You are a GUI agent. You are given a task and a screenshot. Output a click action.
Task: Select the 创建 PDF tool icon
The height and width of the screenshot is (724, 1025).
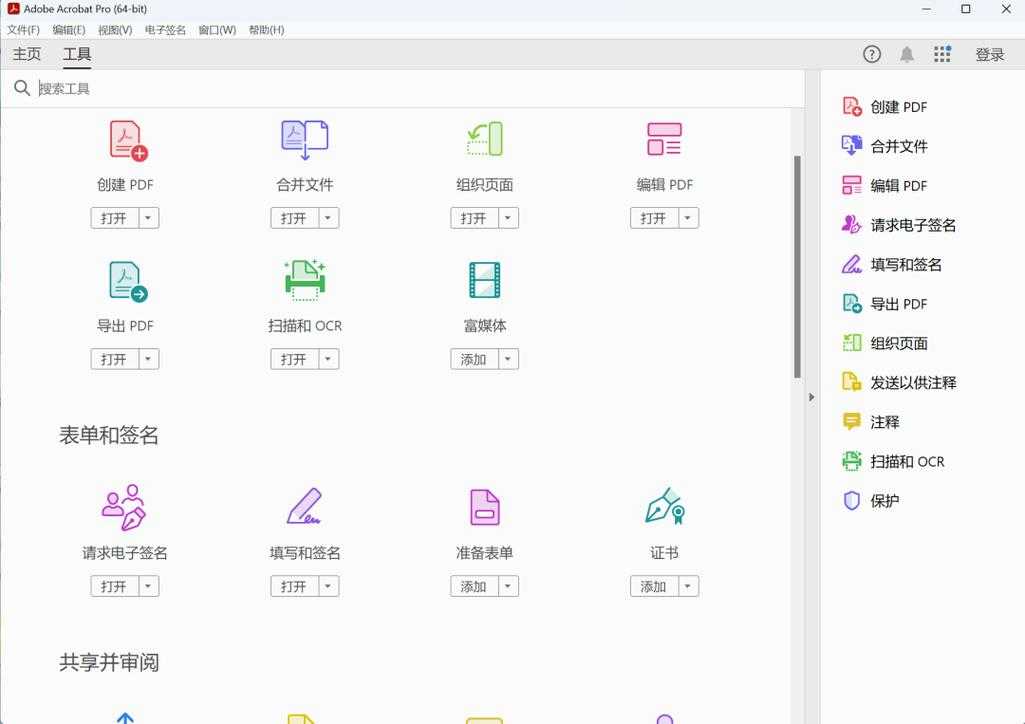(125, 140)
